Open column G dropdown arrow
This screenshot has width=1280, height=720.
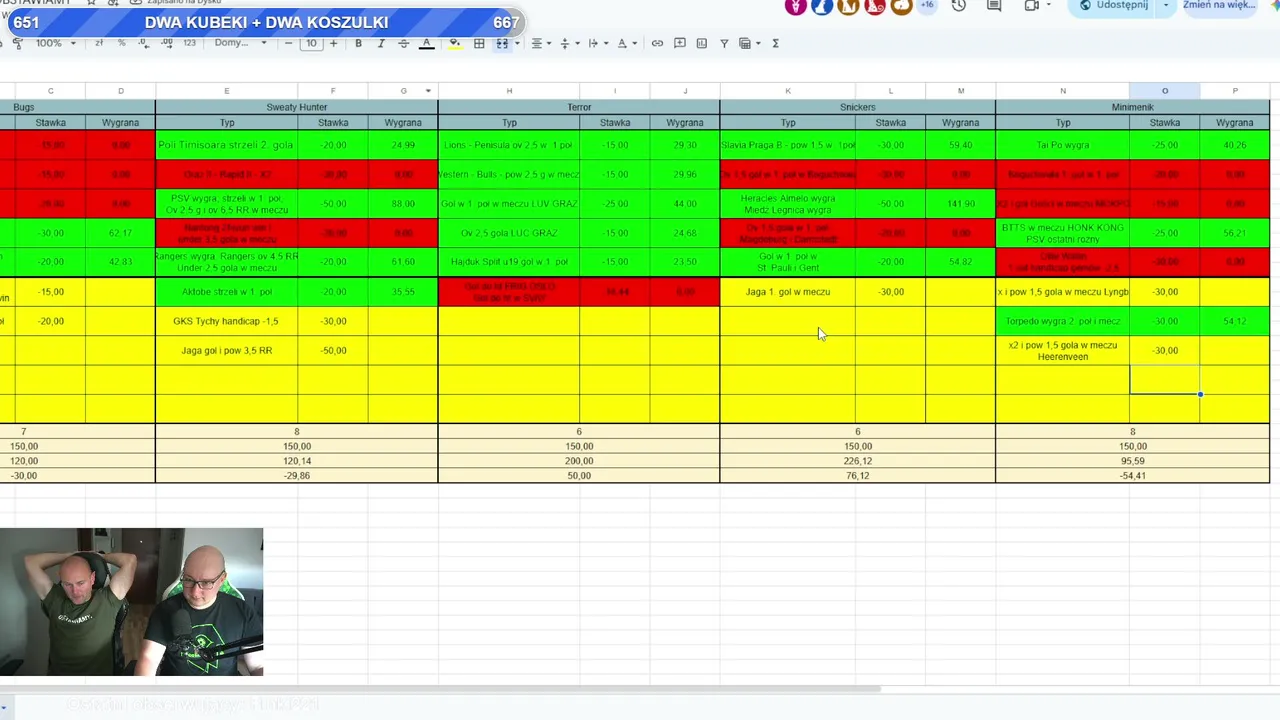coord(428,91)
